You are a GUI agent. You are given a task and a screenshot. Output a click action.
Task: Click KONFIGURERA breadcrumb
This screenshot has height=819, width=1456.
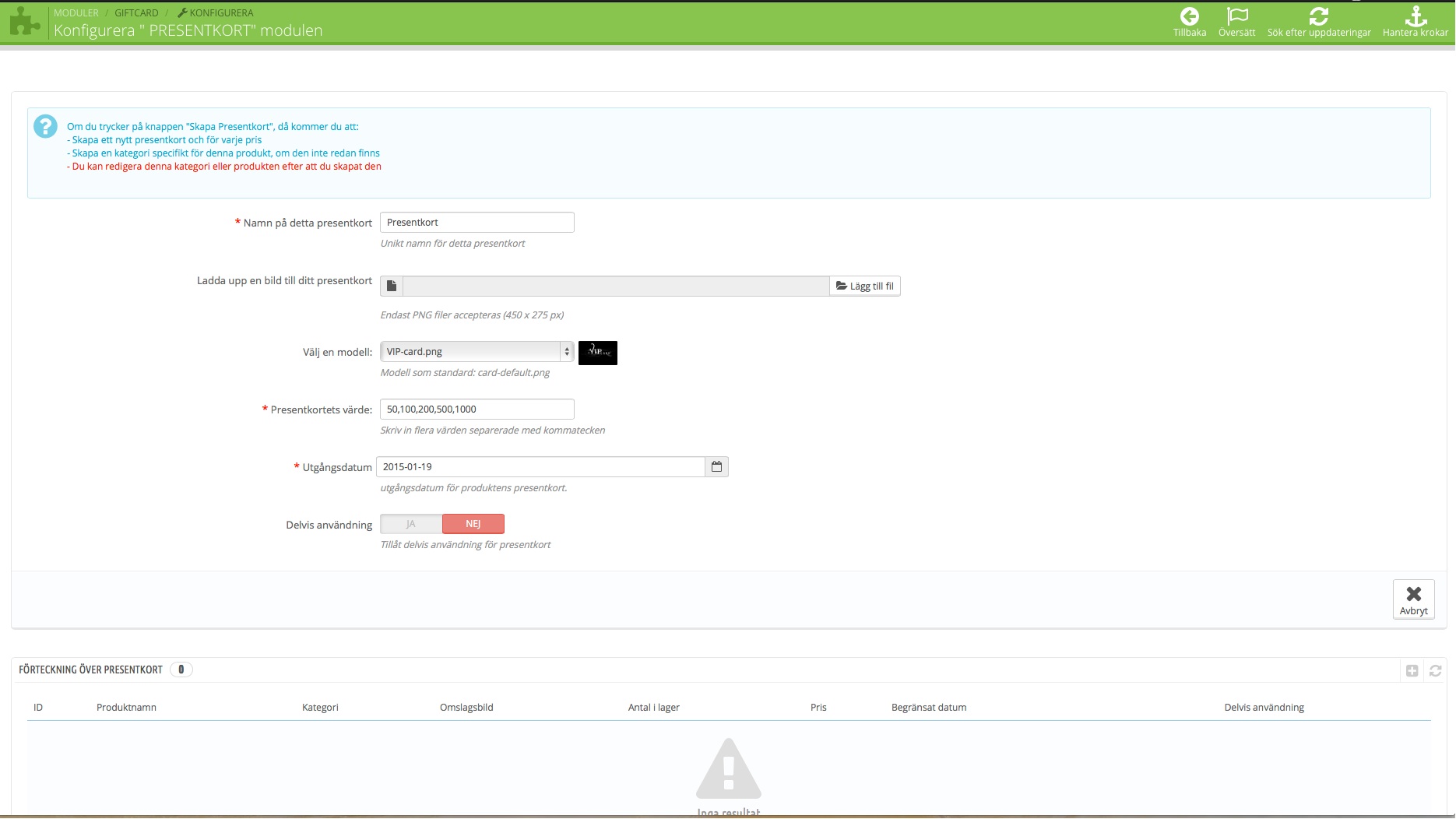pyautogui.click(x=216, y=13)
